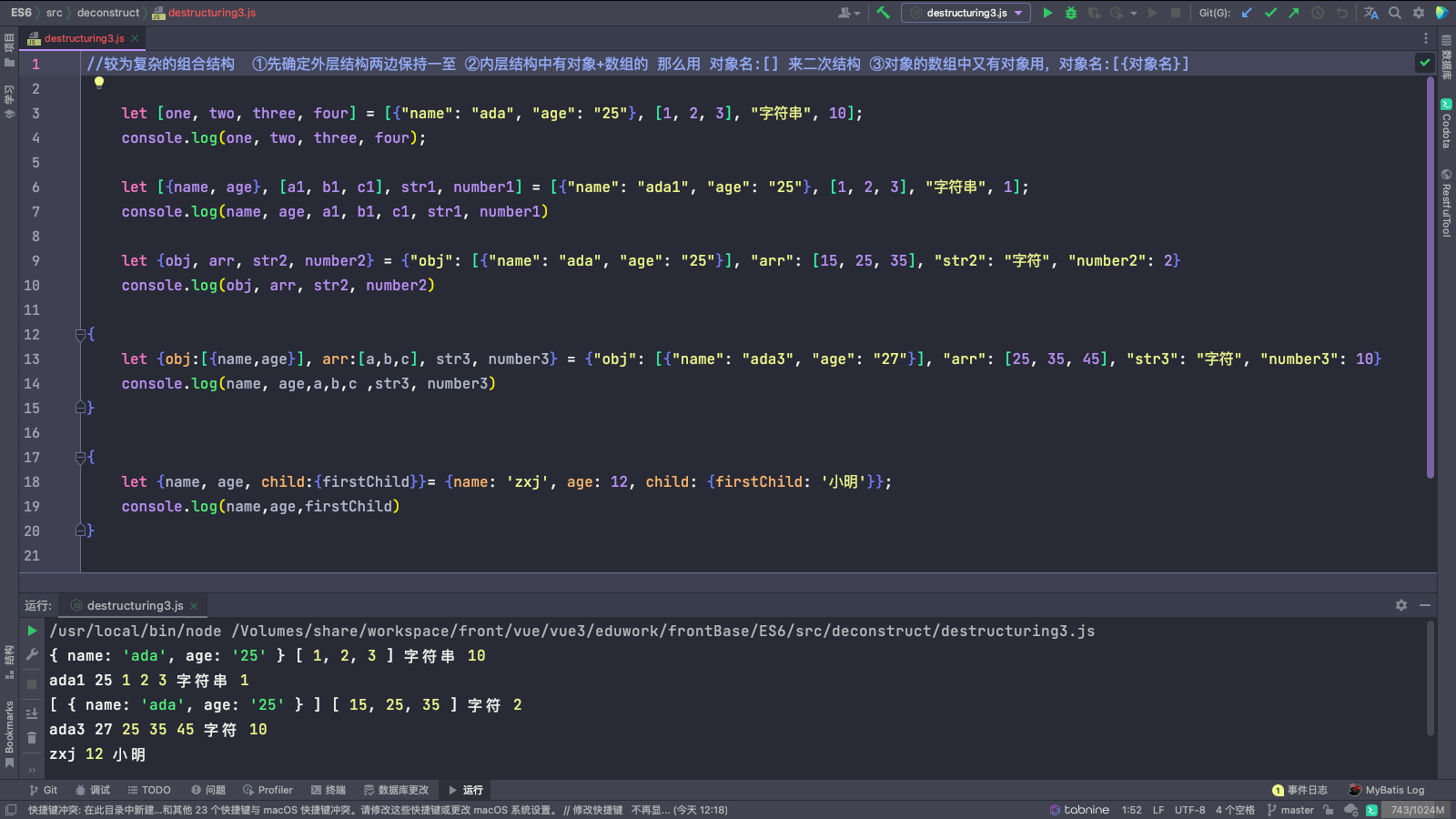Click the memory usage indicator 743/1024M
The image size is (1456, 819).
(1417, 810)
